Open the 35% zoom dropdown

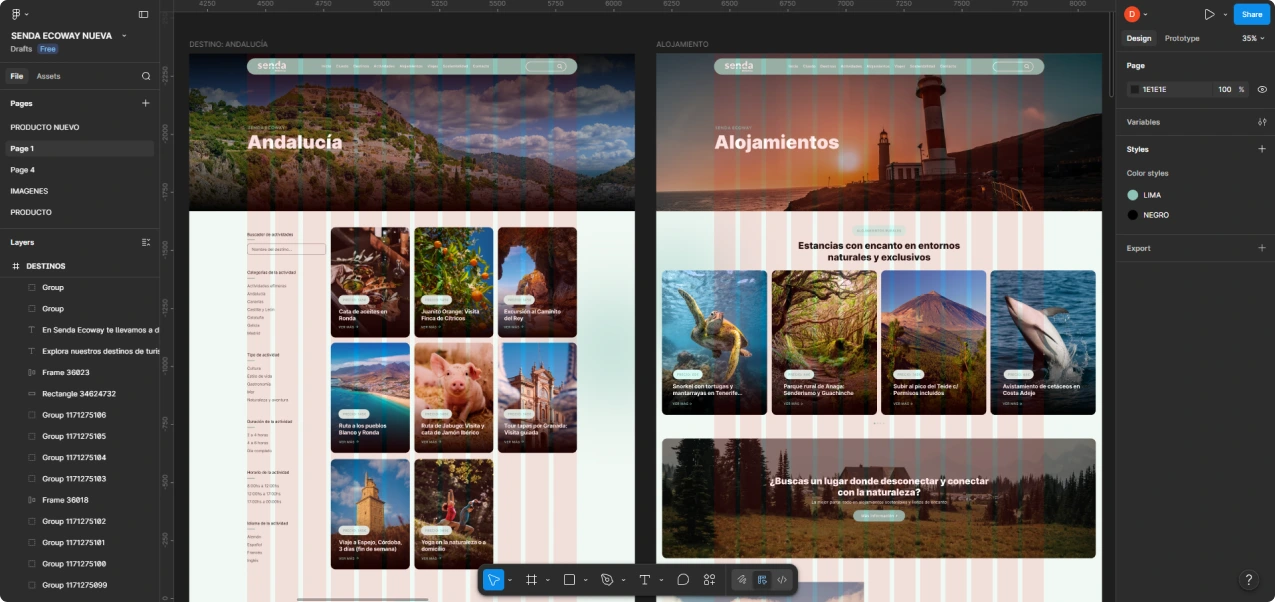[x=1253, y=38]
